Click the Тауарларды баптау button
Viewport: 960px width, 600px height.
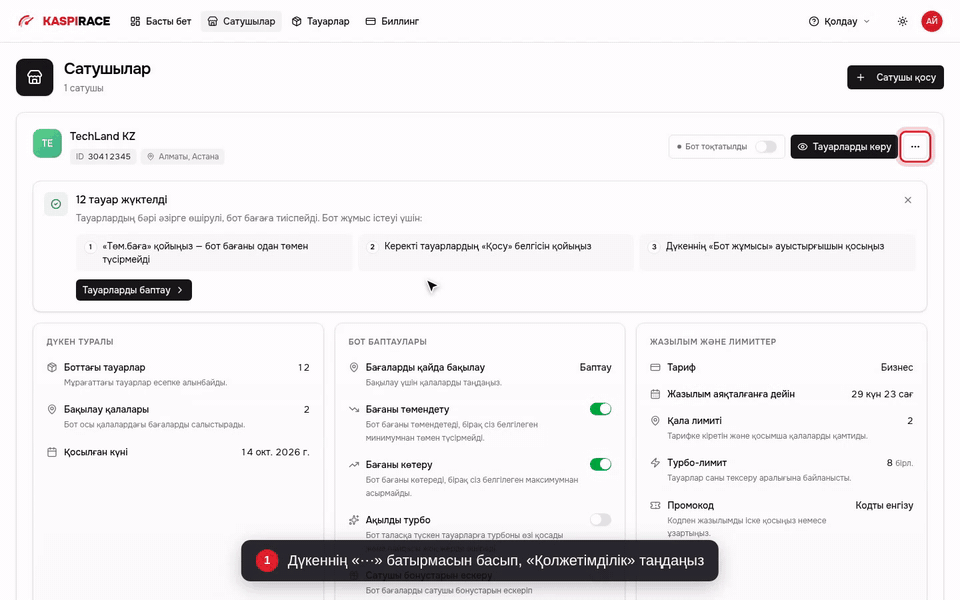click(x=133, y=290)
